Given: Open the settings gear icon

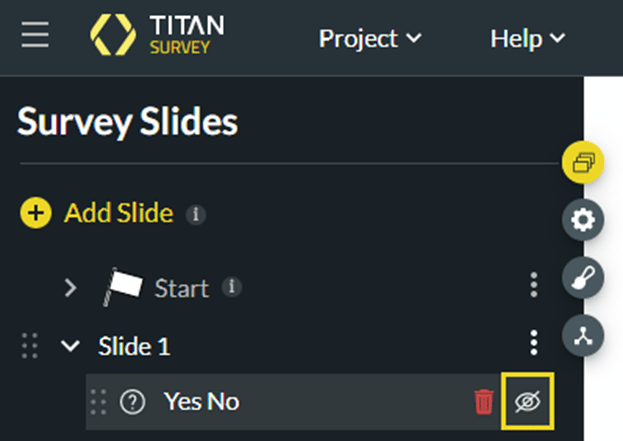Looking at the screenshot, I should pyautogui.click(x=583, y=221).
